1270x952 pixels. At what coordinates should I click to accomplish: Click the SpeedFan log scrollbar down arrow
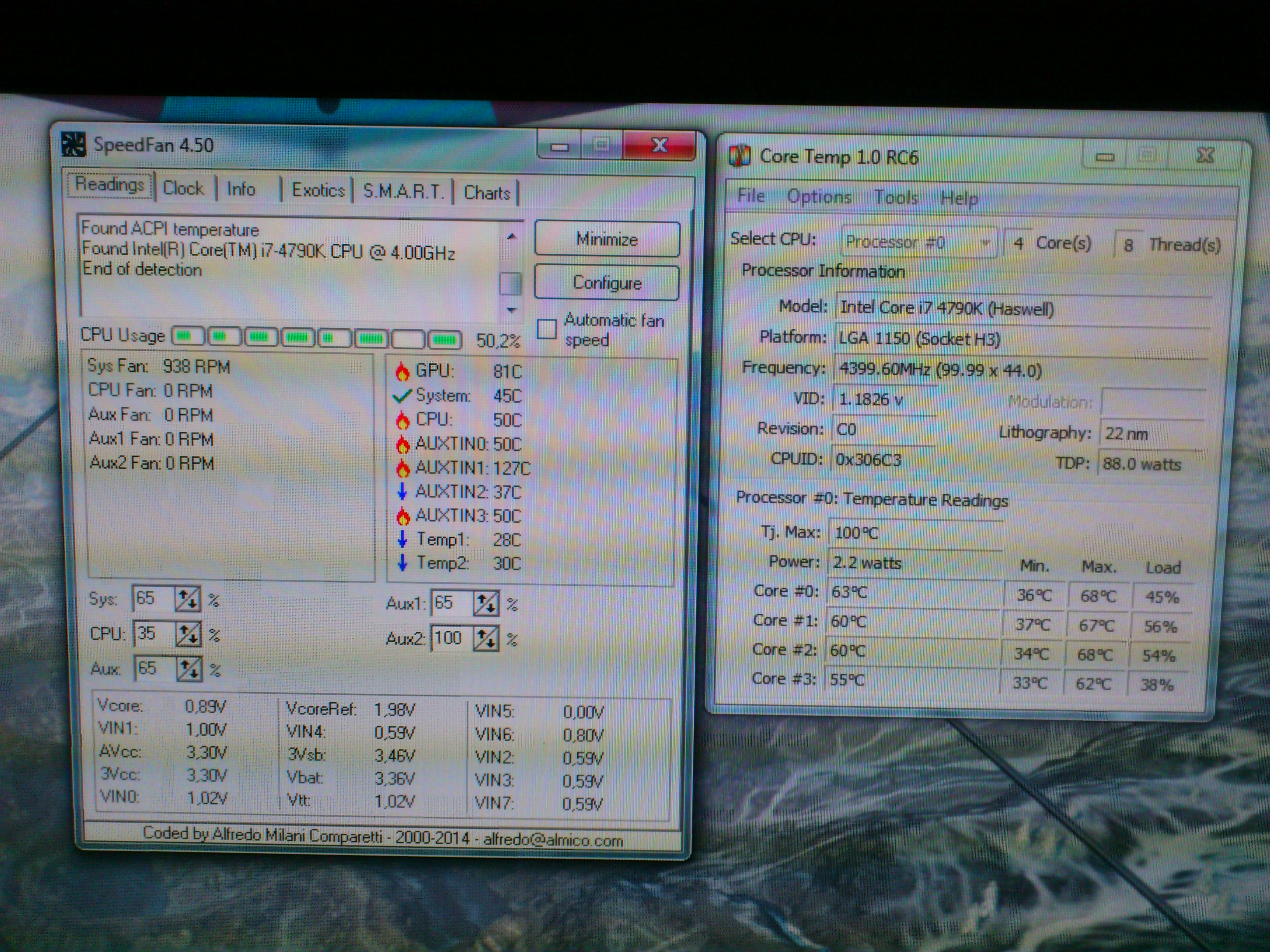(512, 310)
